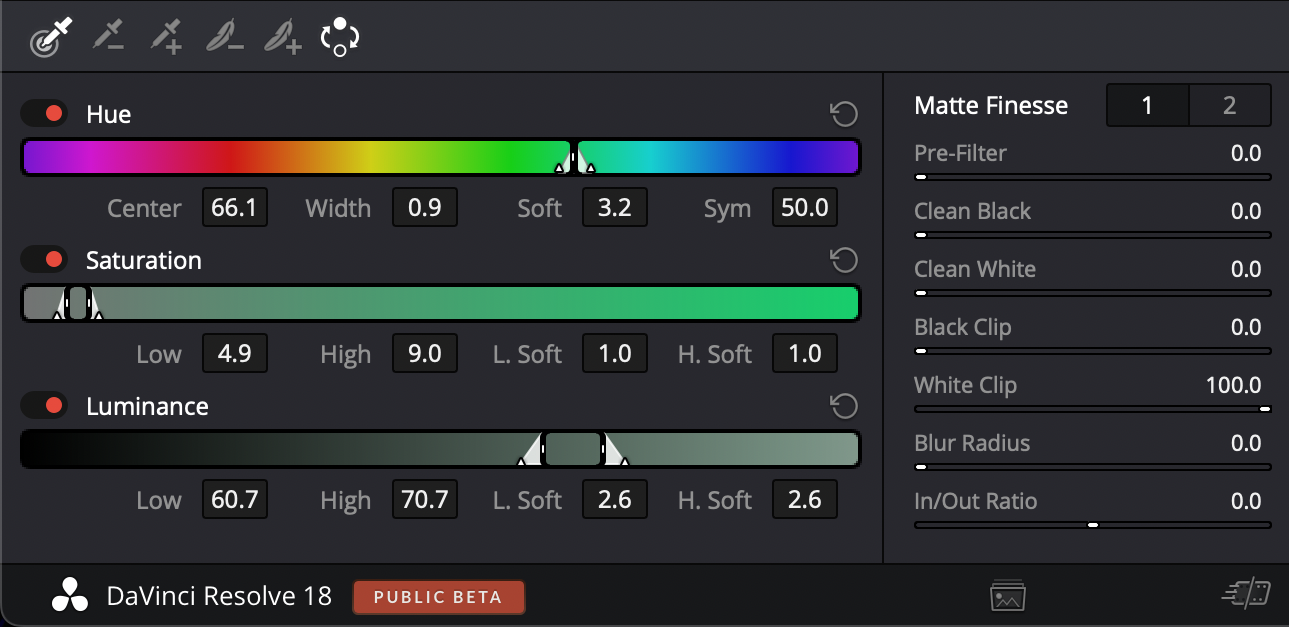Image resolution: width=1289 pixels, height=627 pixels.
Task: Toggle the Luminance qualifier off
Action: [44, 406]
